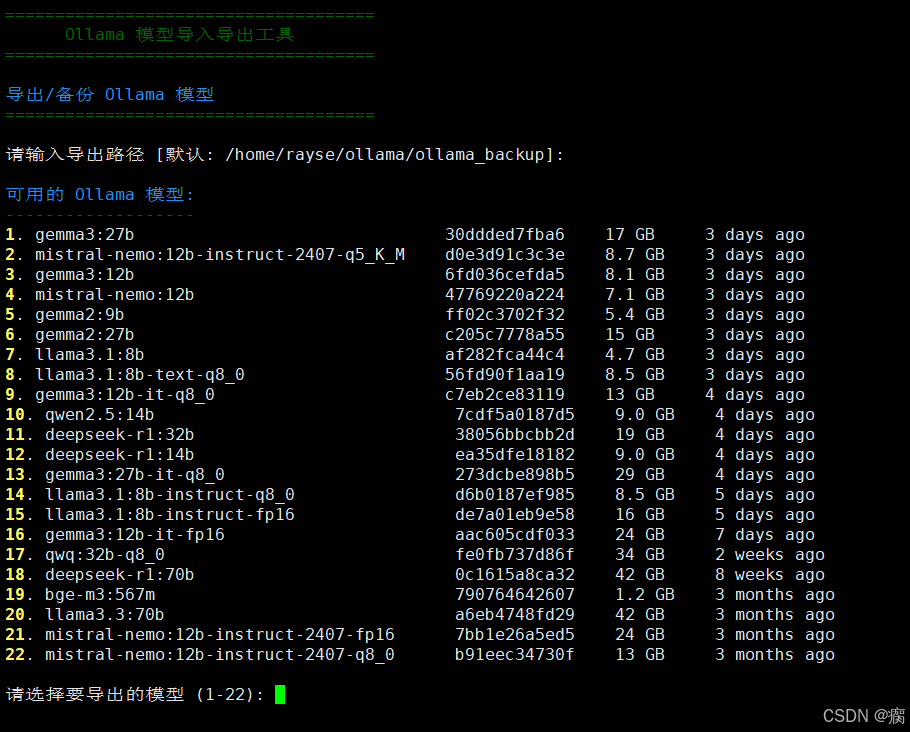Click llama3.1:8b-instruct-q8_0 model name

169,495
